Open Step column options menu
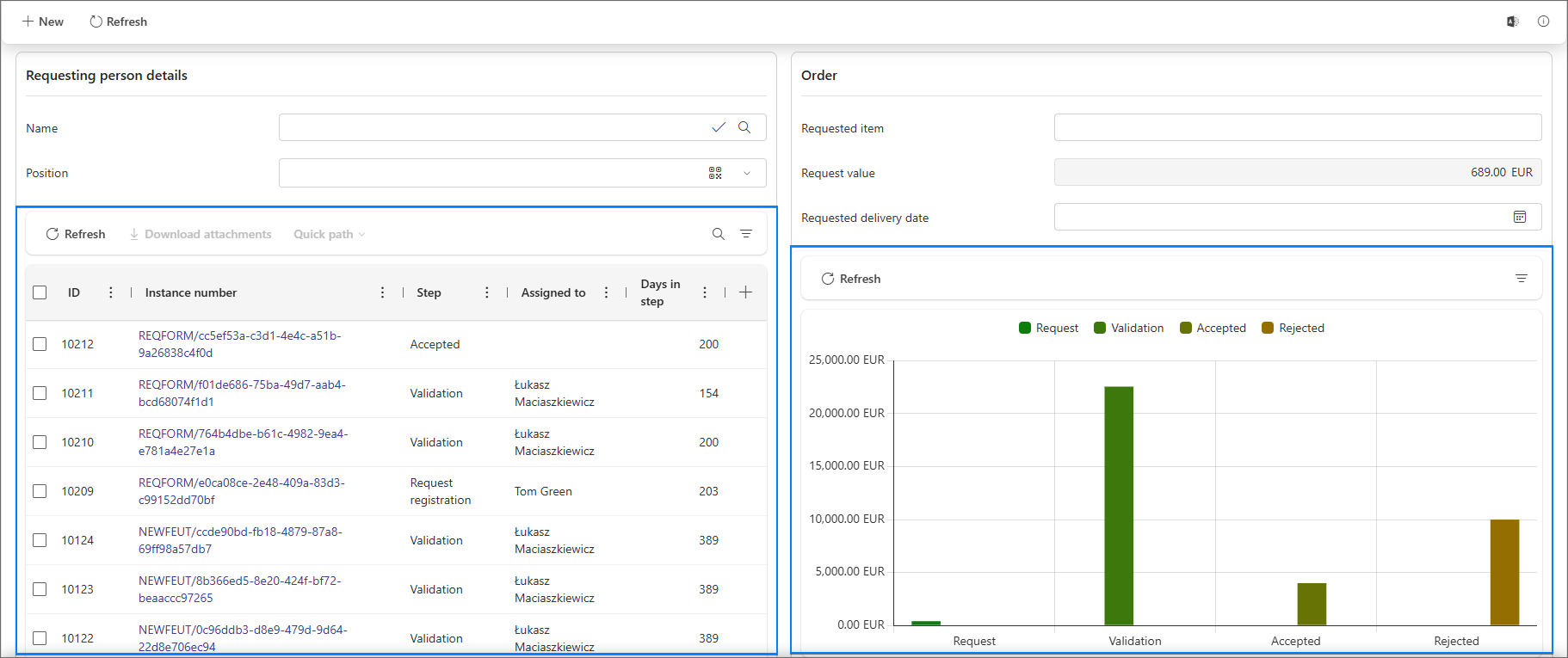Viewport: 1568px width, 658px height. 486,292
